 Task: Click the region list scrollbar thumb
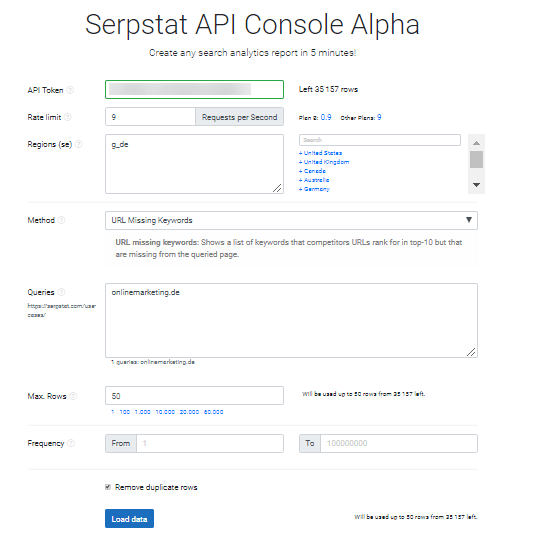coord(476,160)
